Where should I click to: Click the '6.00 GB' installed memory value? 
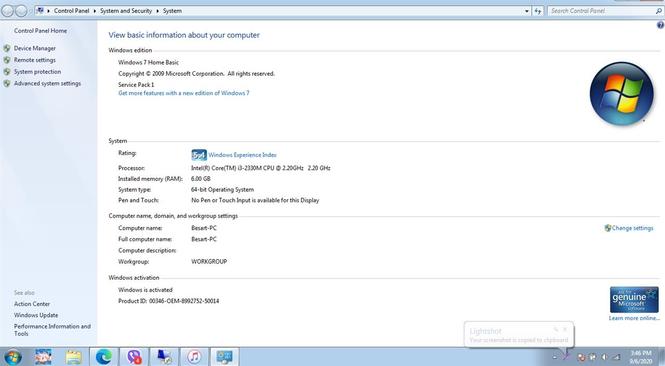(201, 179)
